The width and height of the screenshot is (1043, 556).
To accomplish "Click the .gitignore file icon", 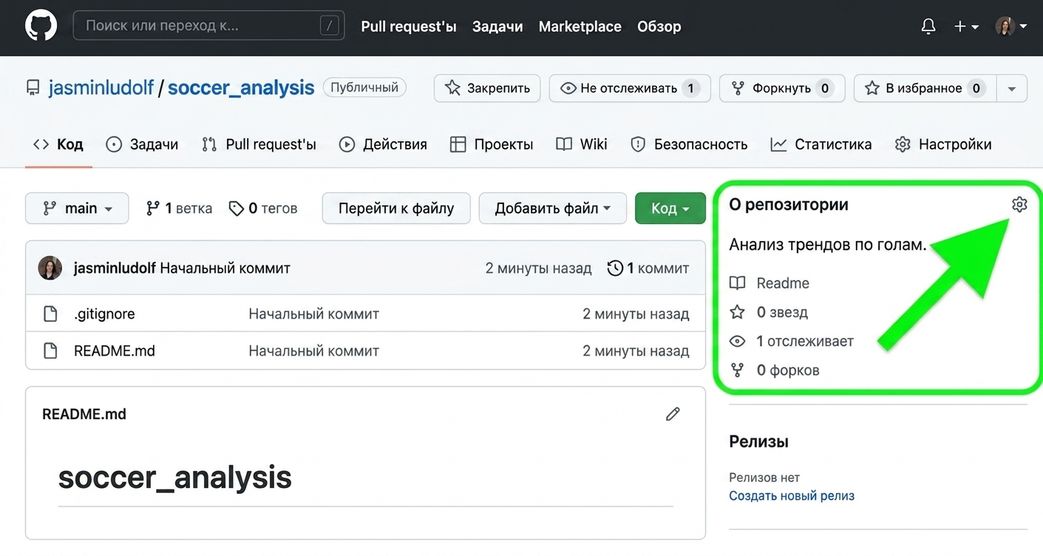I will 50,314.
